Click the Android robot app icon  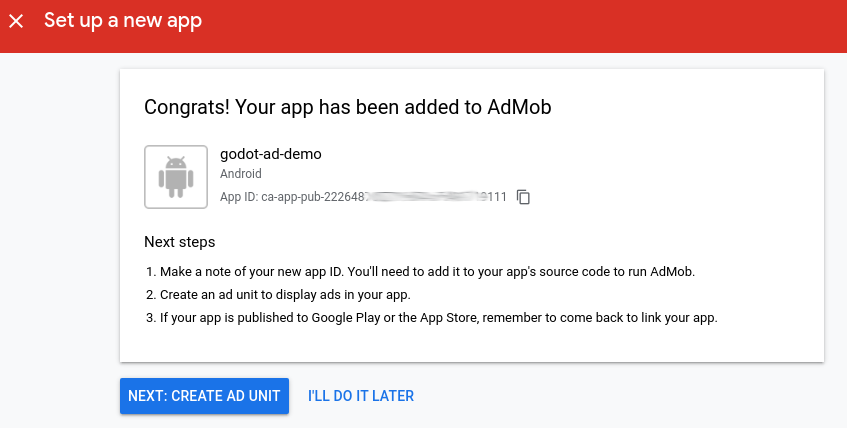tap(176, 177)
